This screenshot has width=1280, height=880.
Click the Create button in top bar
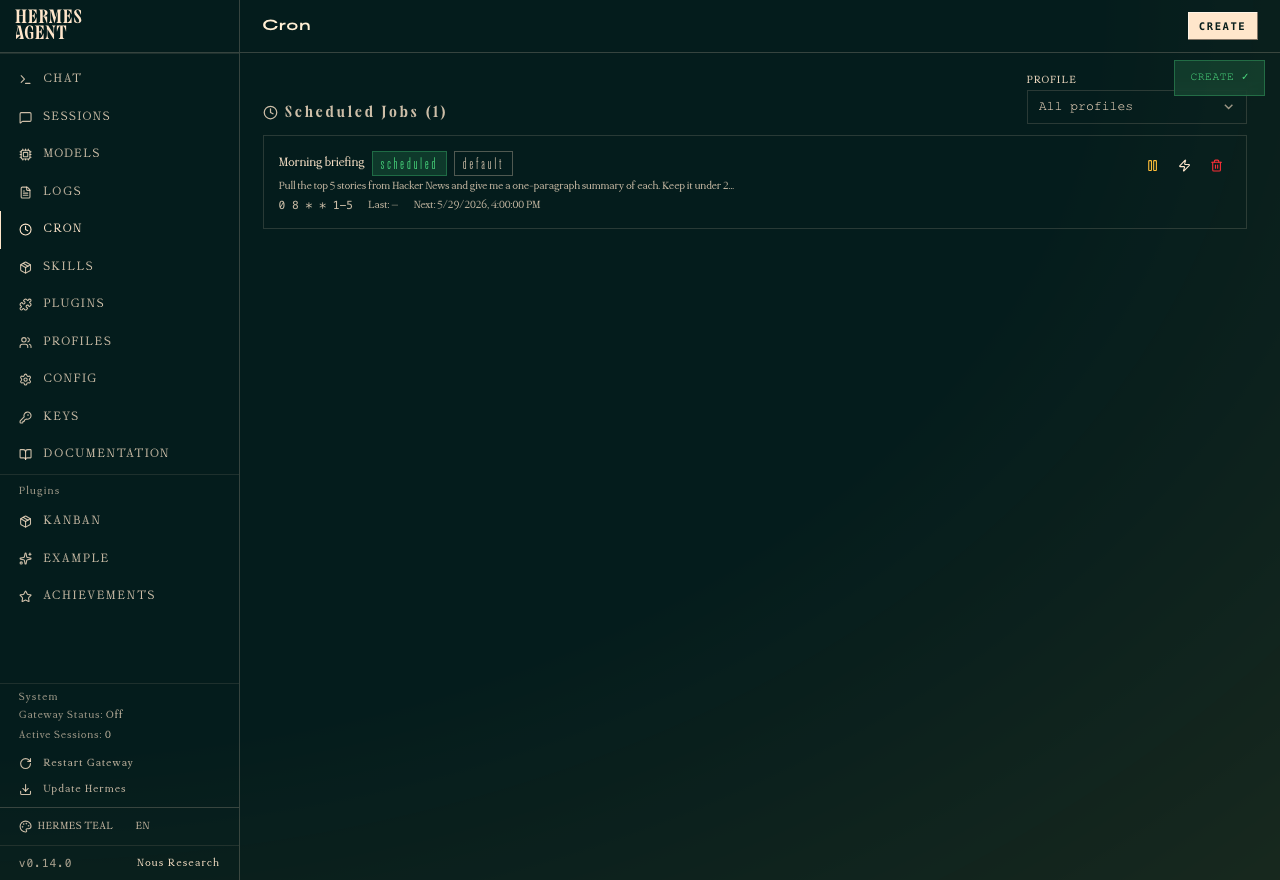(x=1222, y=26)
